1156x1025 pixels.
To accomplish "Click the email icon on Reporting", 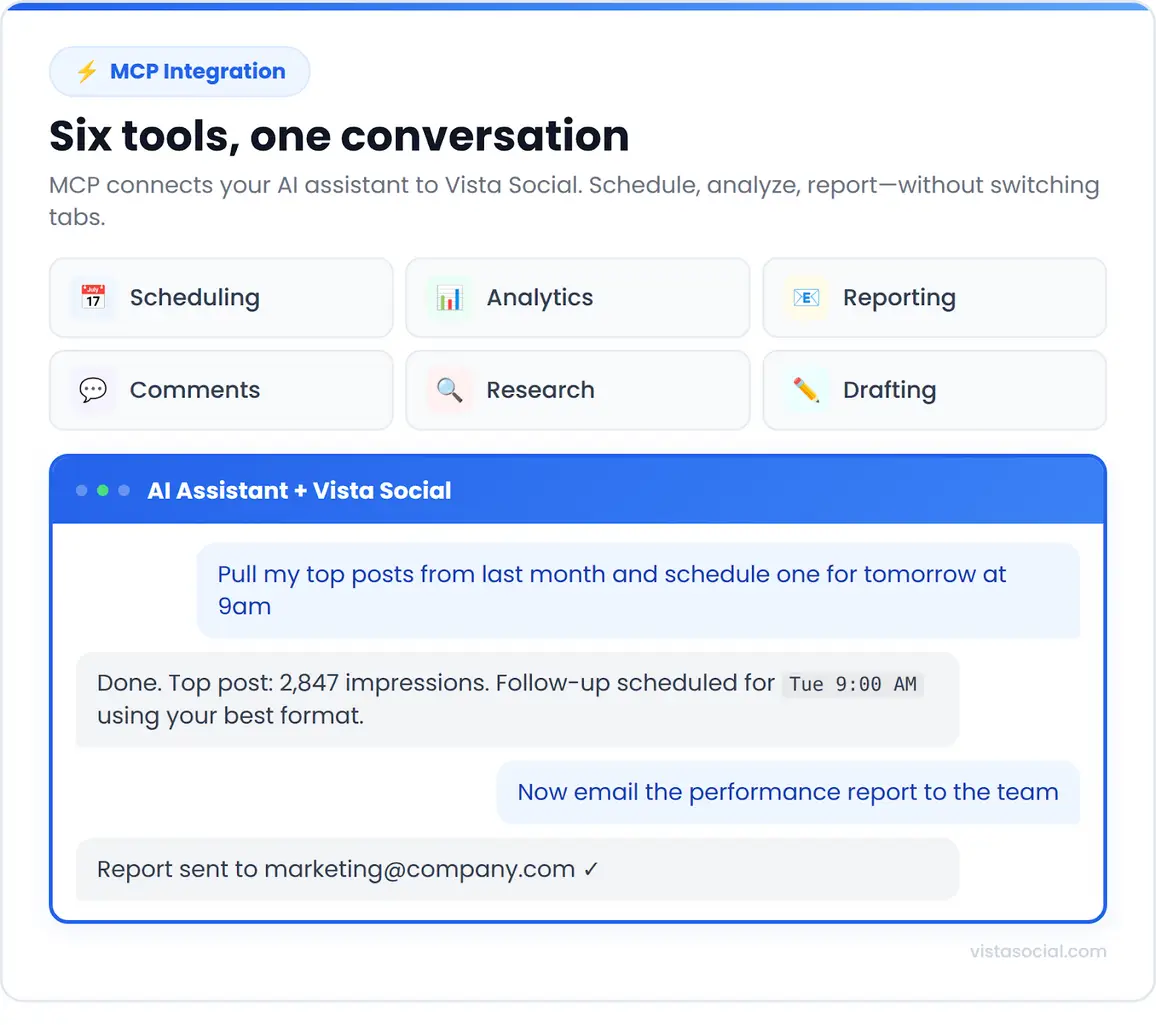I will [805, 298].
